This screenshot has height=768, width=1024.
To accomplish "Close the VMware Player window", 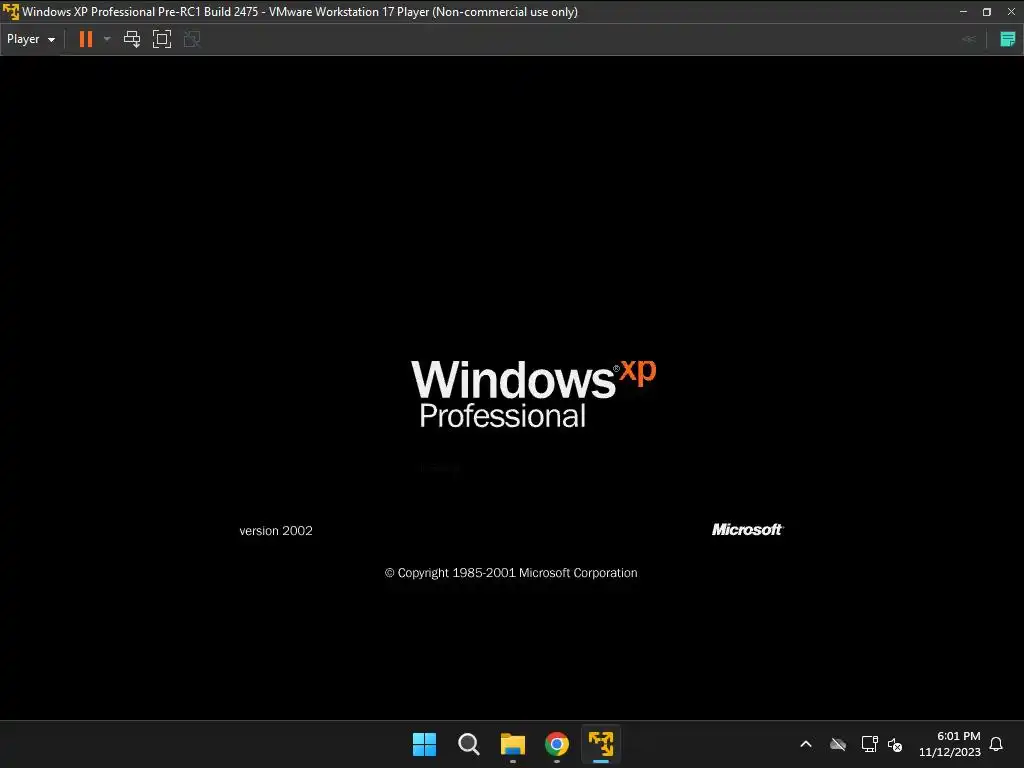I will pyautogui.click(x=1011, y=12).
